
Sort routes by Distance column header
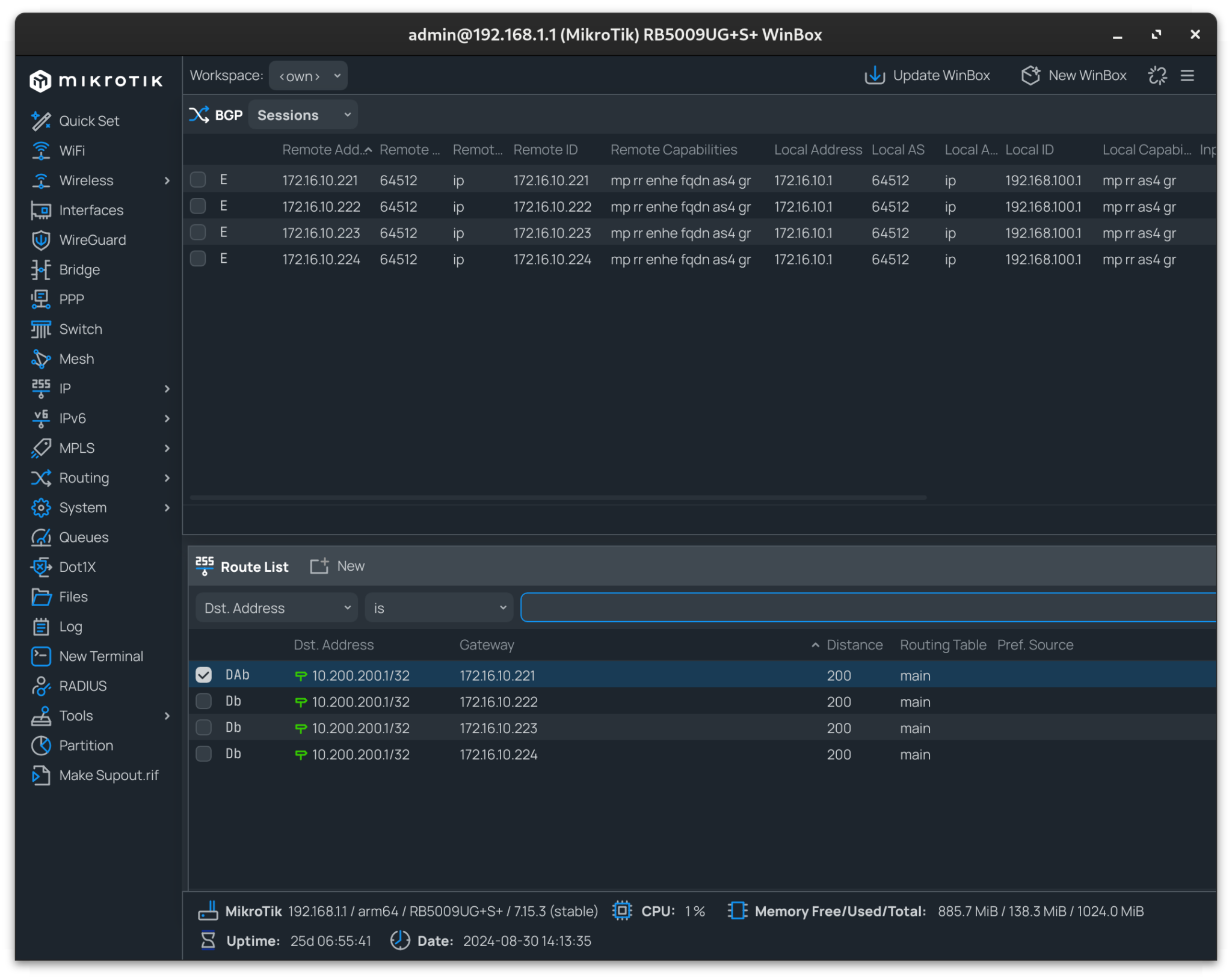[x=854, y=645]
